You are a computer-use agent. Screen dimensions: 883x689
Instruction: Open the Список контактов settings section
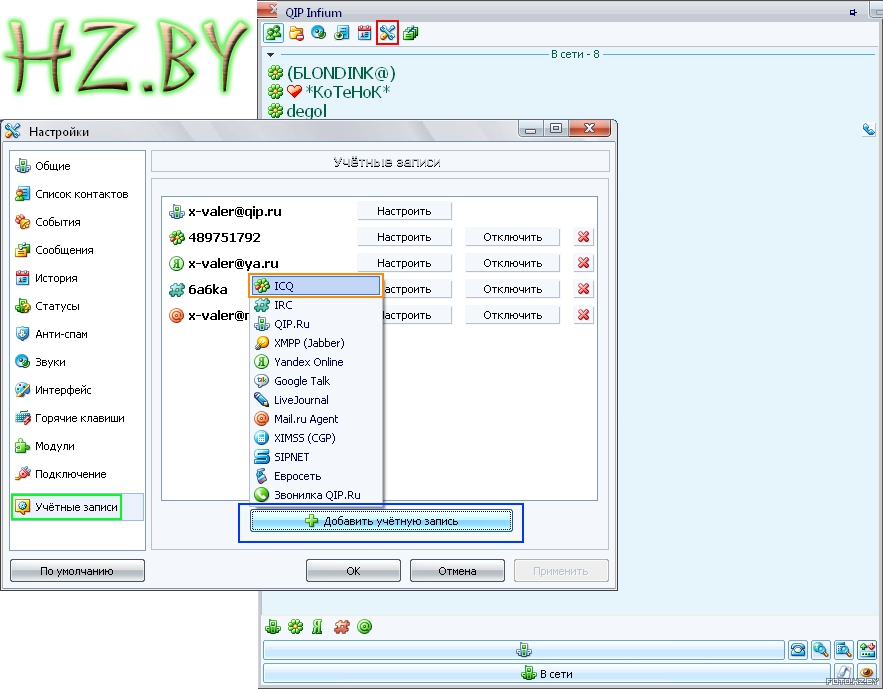(72, 194)
